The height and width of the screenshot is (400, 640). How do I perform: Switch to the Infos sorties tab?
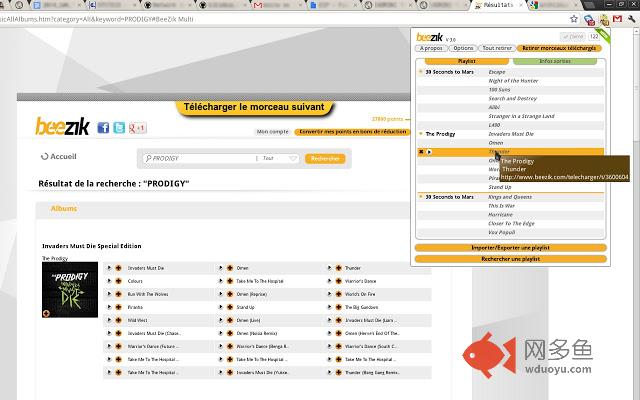(555, 61)
